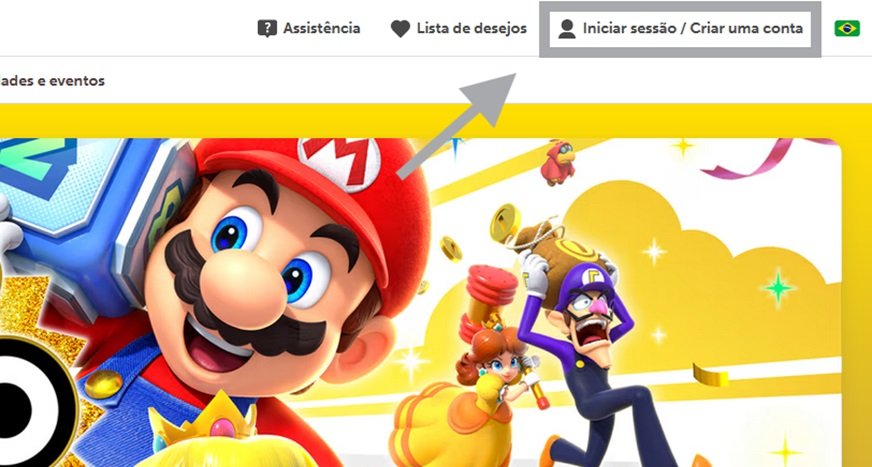Screen dimensions: 872x467
Task: Click the heart icon for wishlist
Action: tap(400, 29)
